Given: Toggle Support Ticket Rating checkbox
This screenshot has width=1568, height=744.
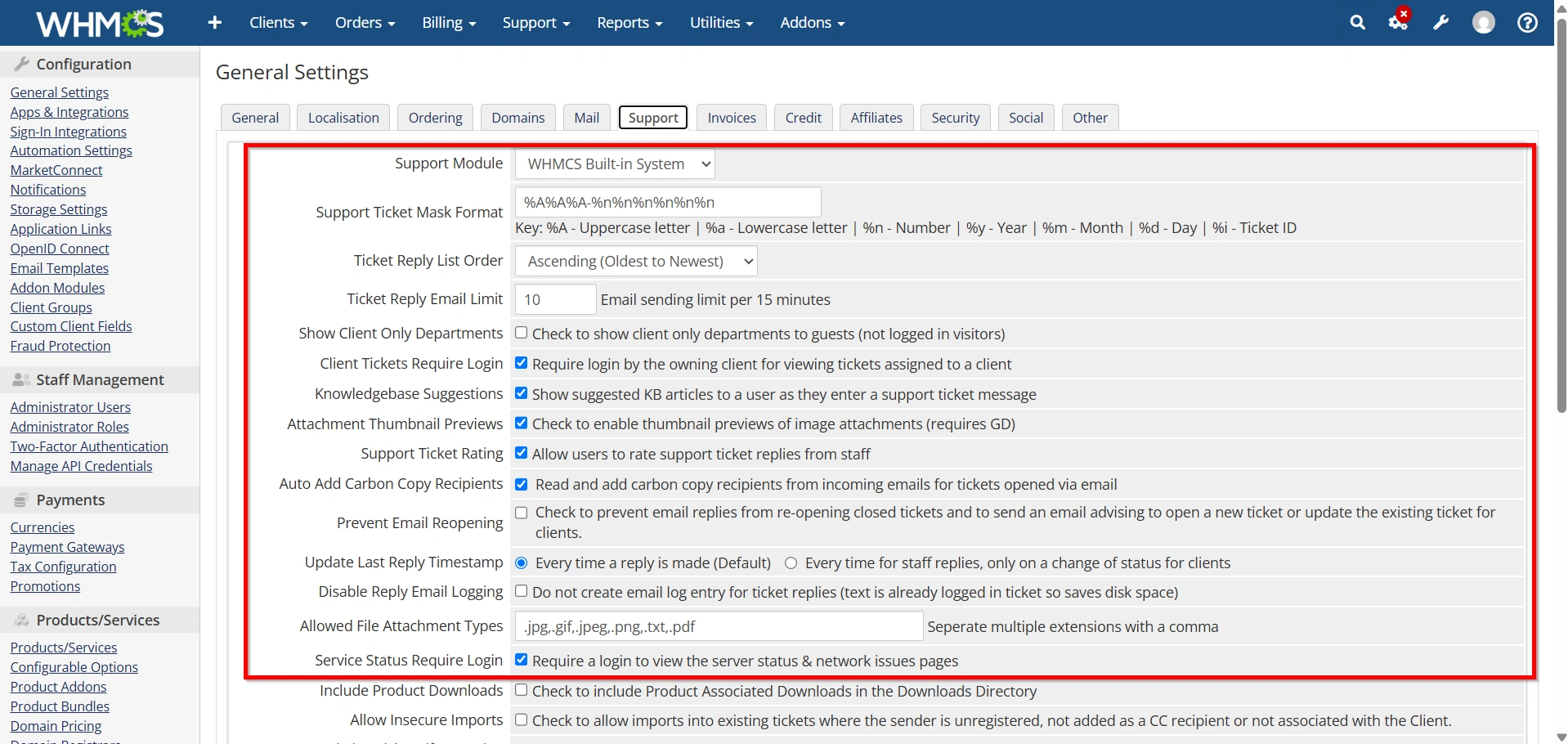Looking at the screenshot, I should [x=521, y=453].
